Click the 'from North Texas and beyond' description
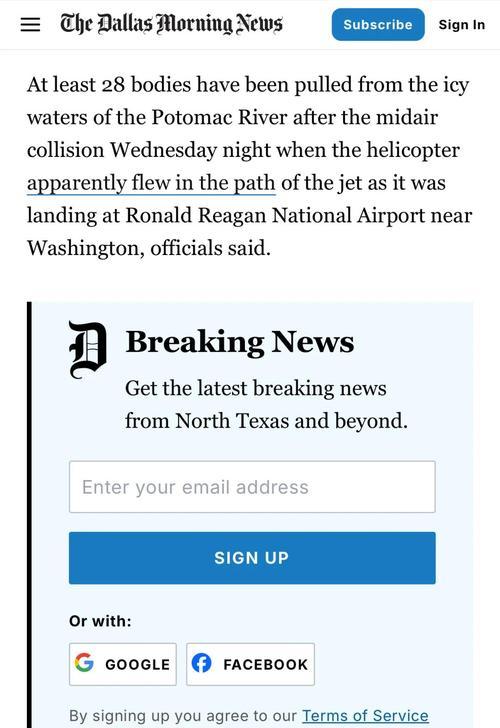This screenshot has width=500, height=728. (x=266, y=421)
